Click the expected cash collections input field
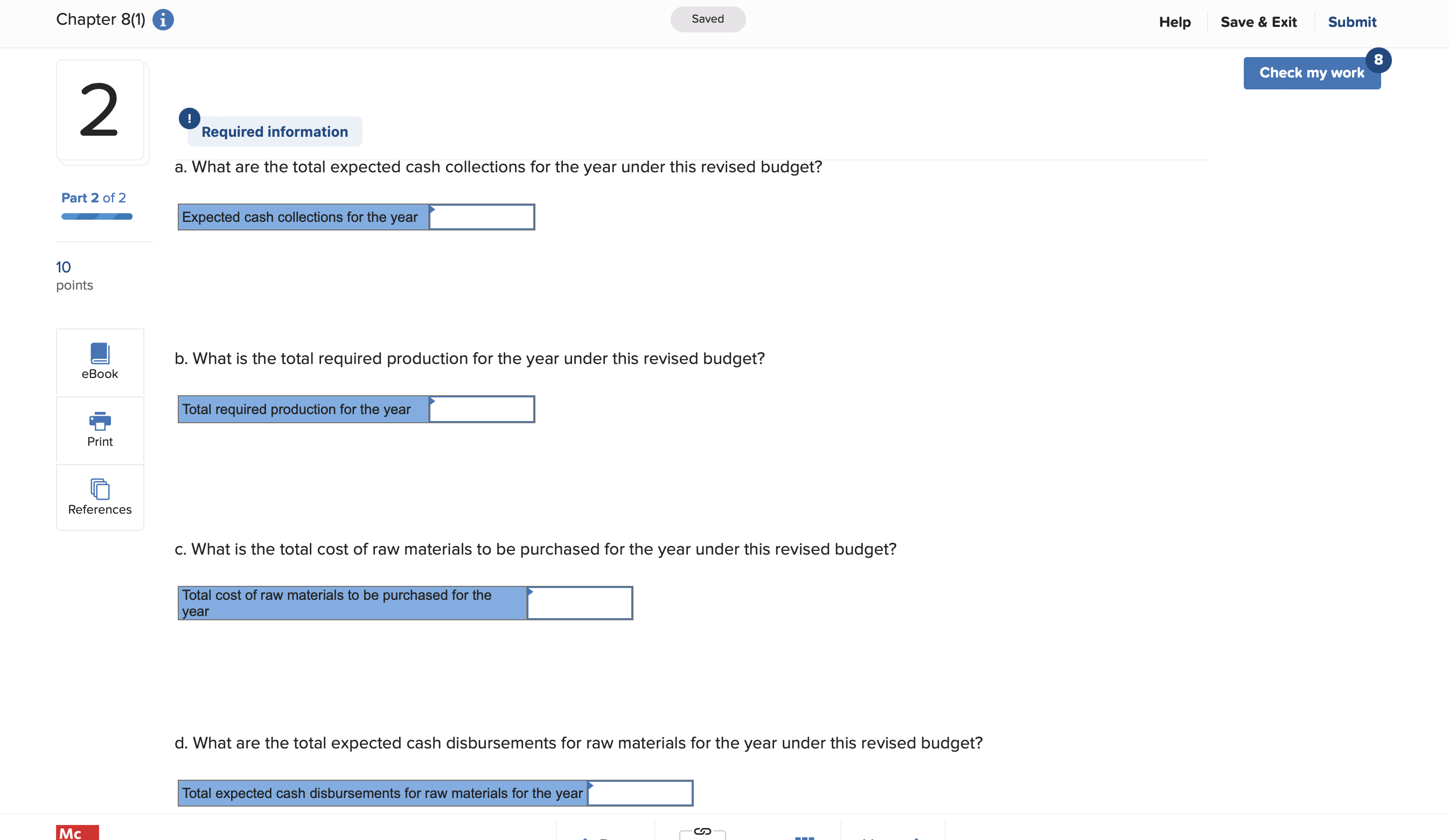 pos(483,217)
